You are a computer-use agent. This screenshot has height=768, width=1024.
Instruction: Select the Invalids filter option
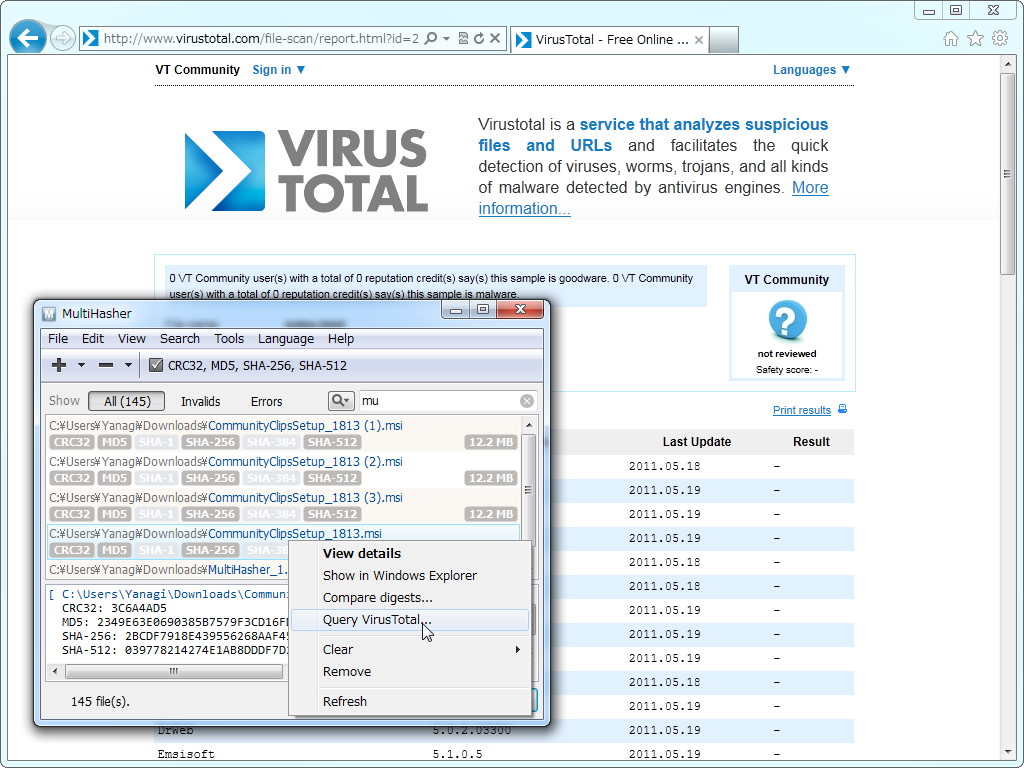click(x=200, y=401)
